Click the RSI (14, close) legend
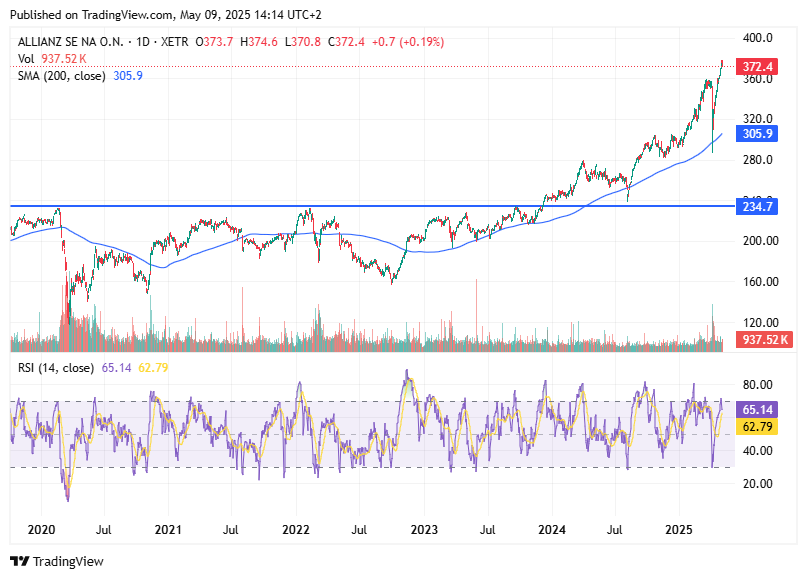 pyautogui.click(x=56, y=367)
